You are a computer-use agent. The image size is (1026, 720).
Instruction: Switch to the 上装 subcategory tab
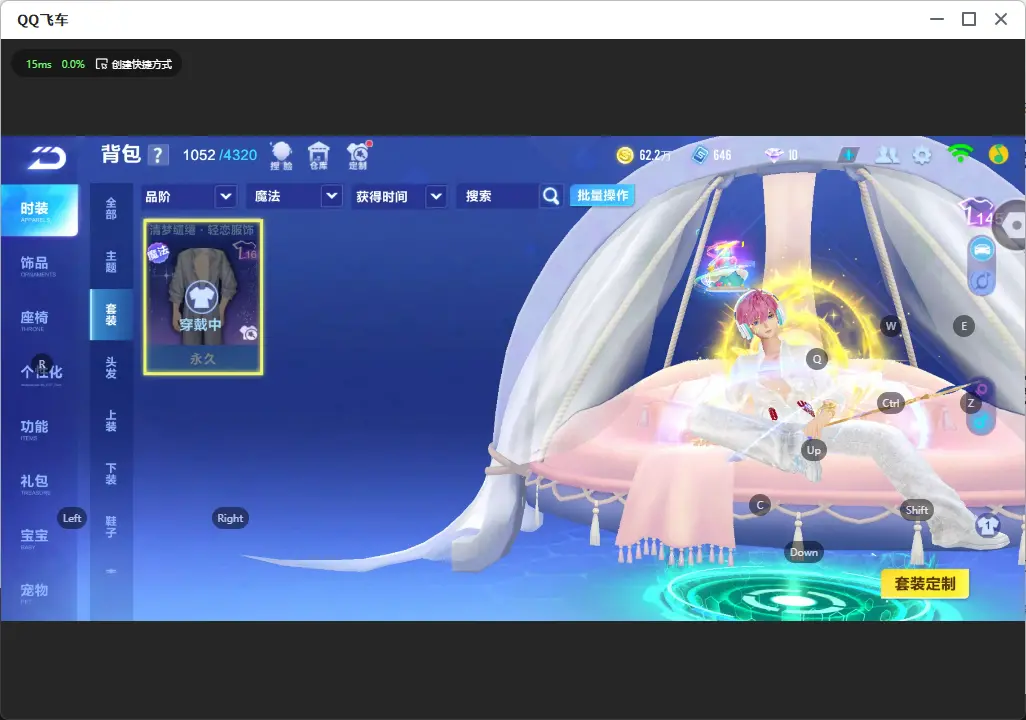coord(111,421)
